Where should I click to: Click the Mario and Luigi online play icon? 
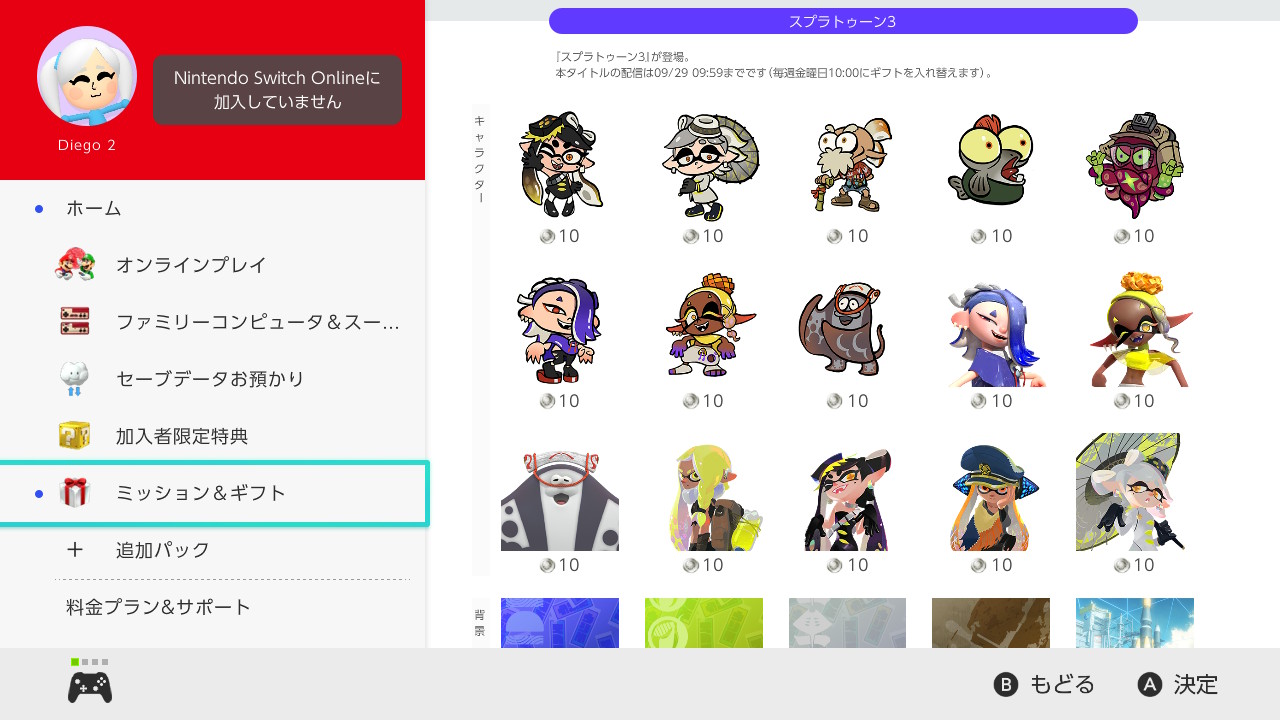(x=75, y=265)
